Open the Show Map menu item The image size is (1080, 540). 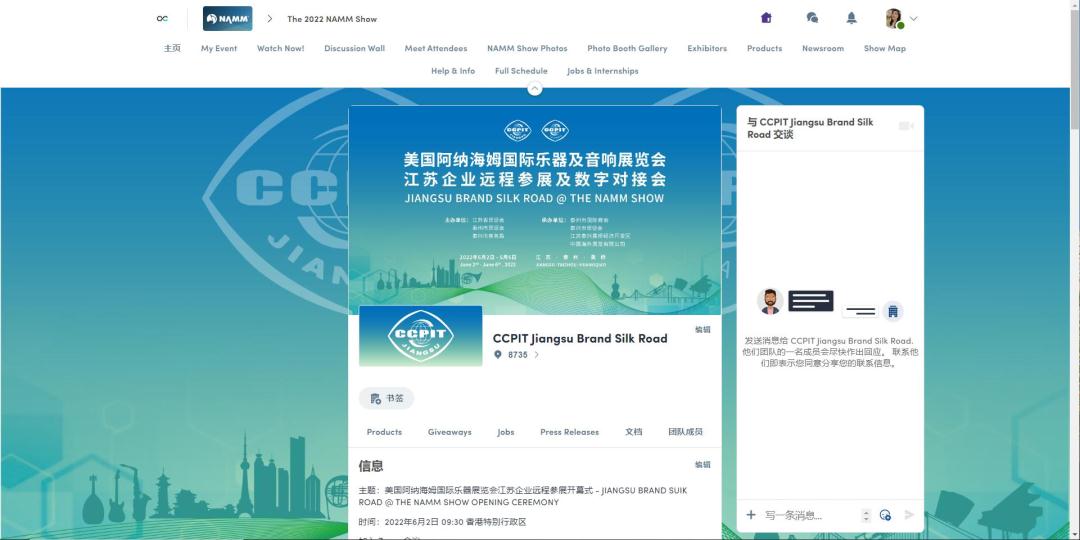coord(885,48)
